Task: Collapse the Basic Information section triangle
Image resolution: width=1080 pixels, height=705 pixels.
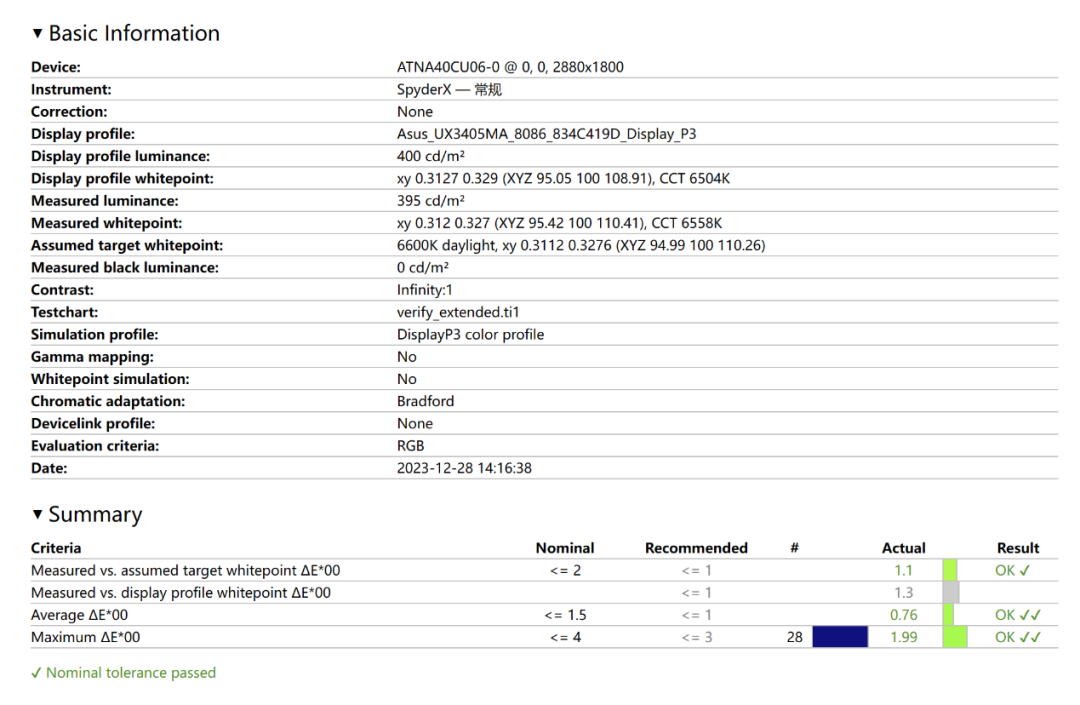Action: [x=38, y=34]
